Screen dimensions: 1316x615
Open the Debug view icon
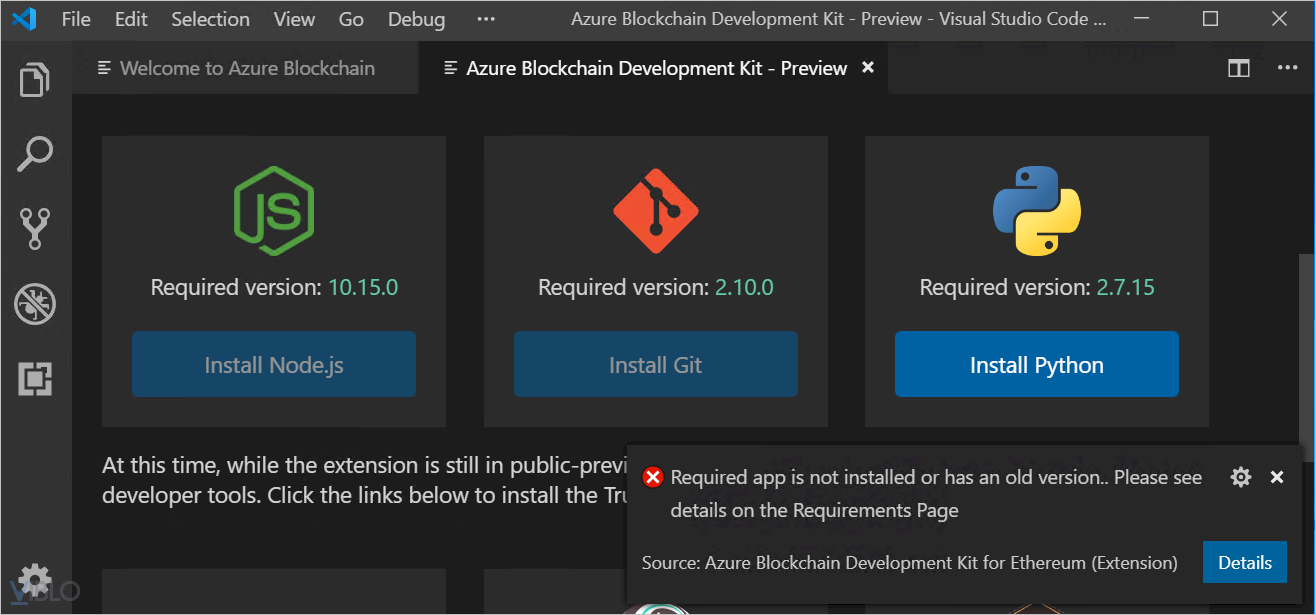pyautogui.click(x=35, y=304)
